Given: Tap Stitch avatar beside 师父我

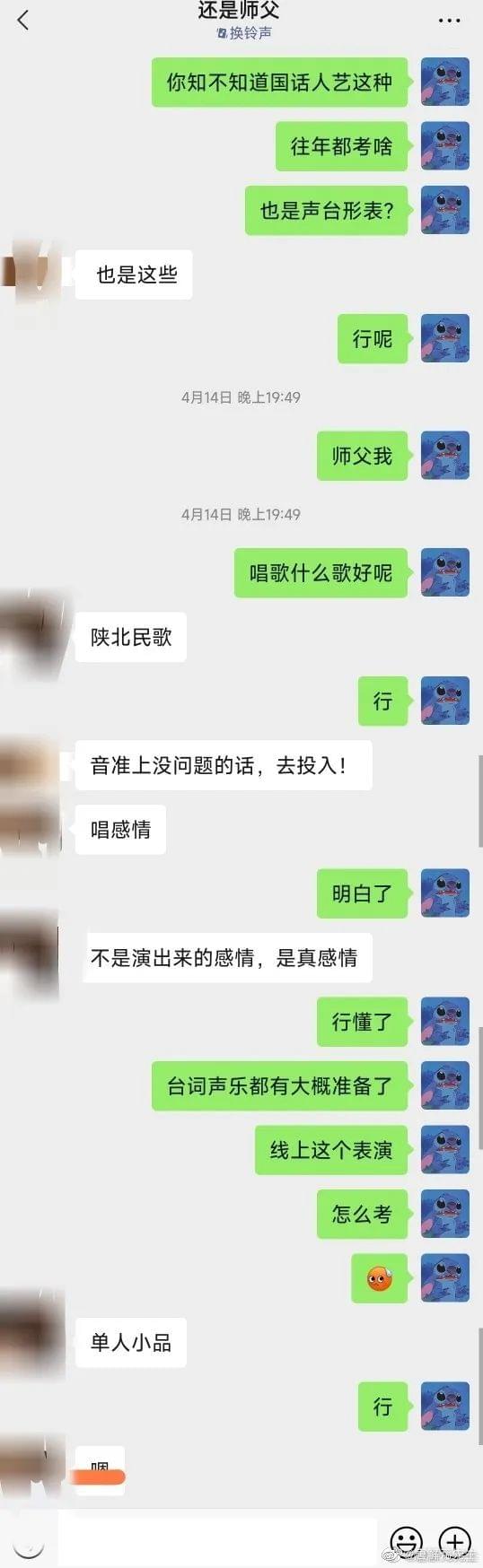Looking at the screenshot, I should click(x=444, y=456).
